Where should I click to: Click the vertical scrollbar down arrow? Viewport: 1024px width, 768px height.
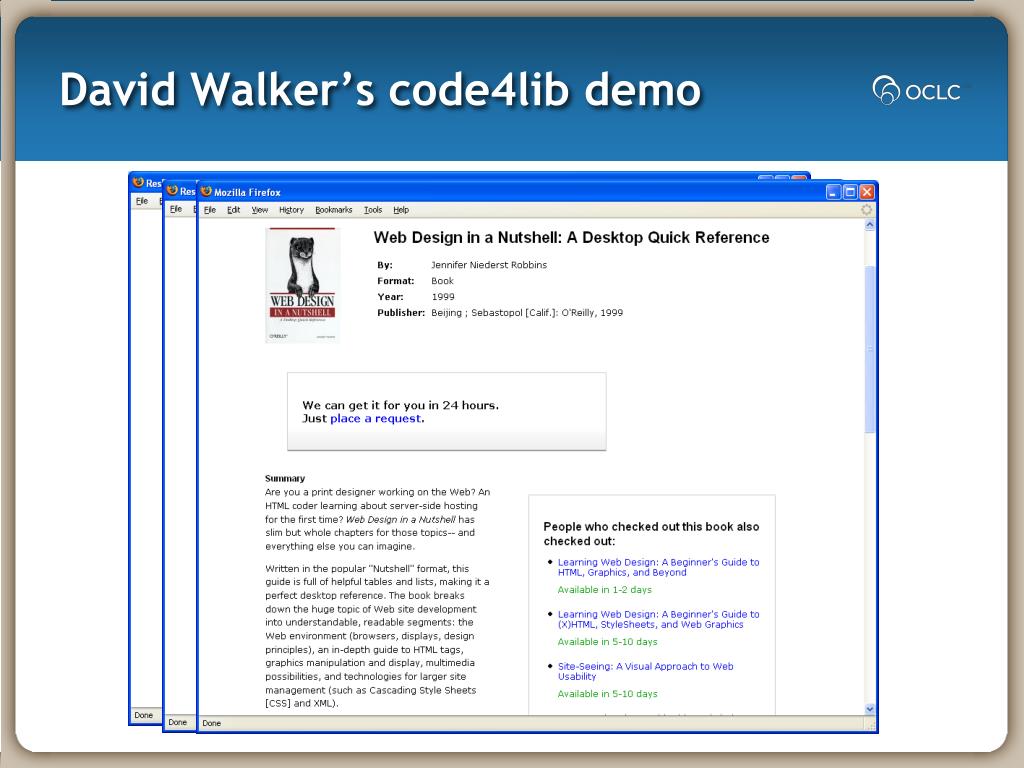tap(870, 709)
